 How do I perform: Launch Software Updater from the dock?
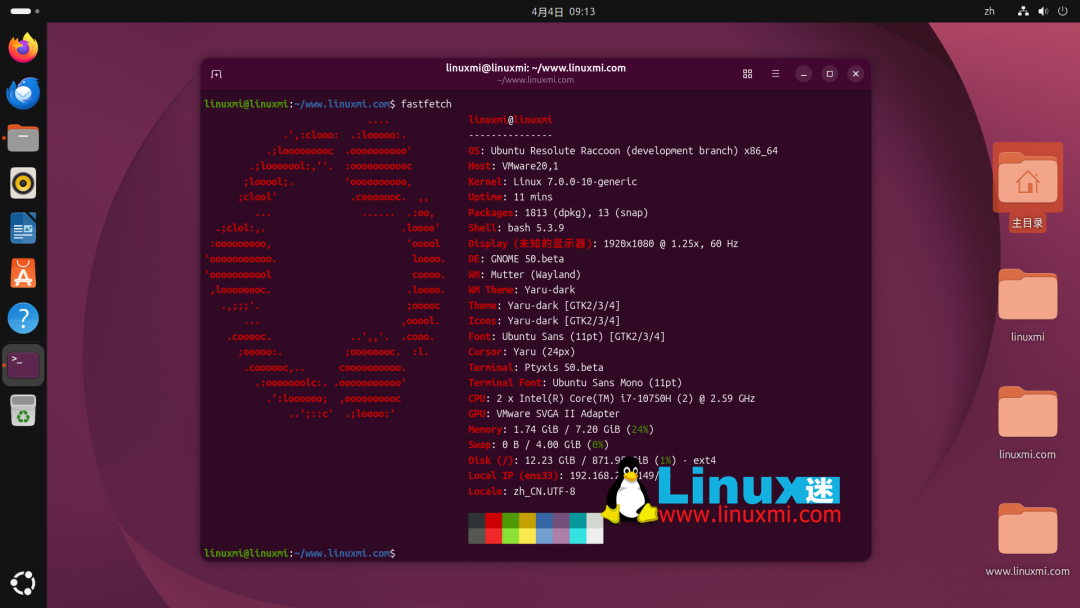click(x=22, y=273)
